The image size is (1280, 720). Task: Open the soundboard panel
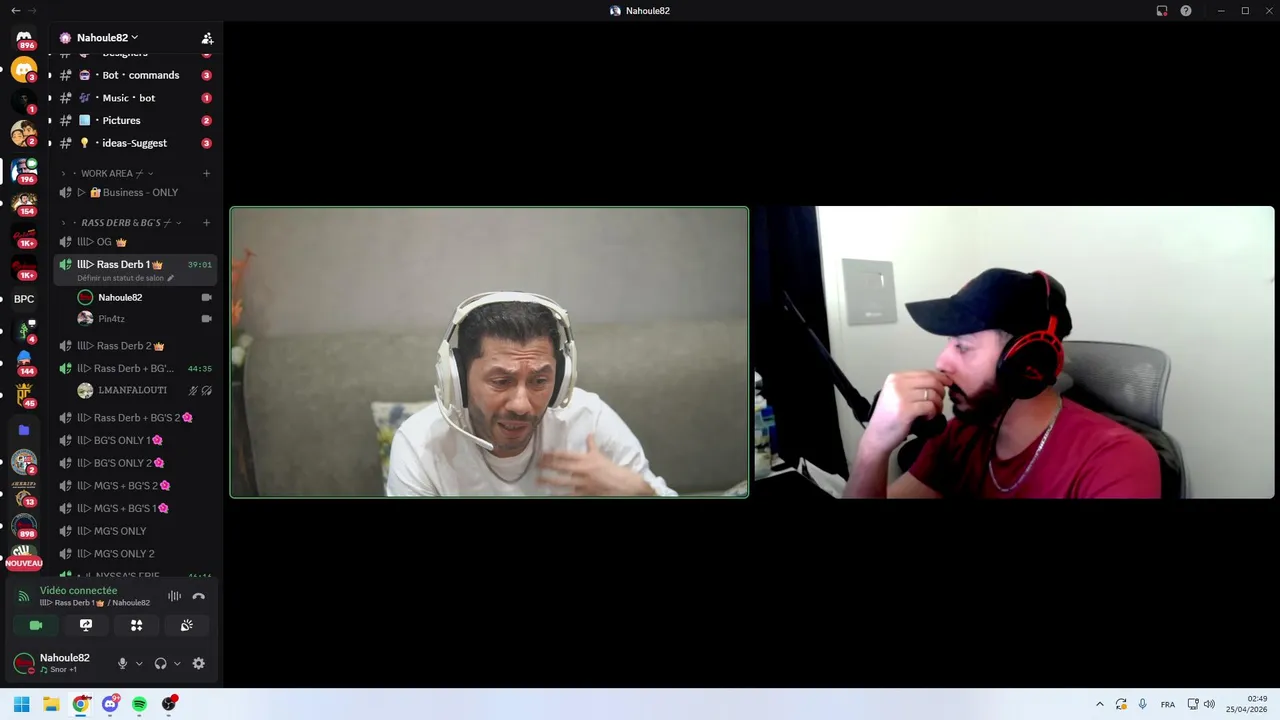186,625
